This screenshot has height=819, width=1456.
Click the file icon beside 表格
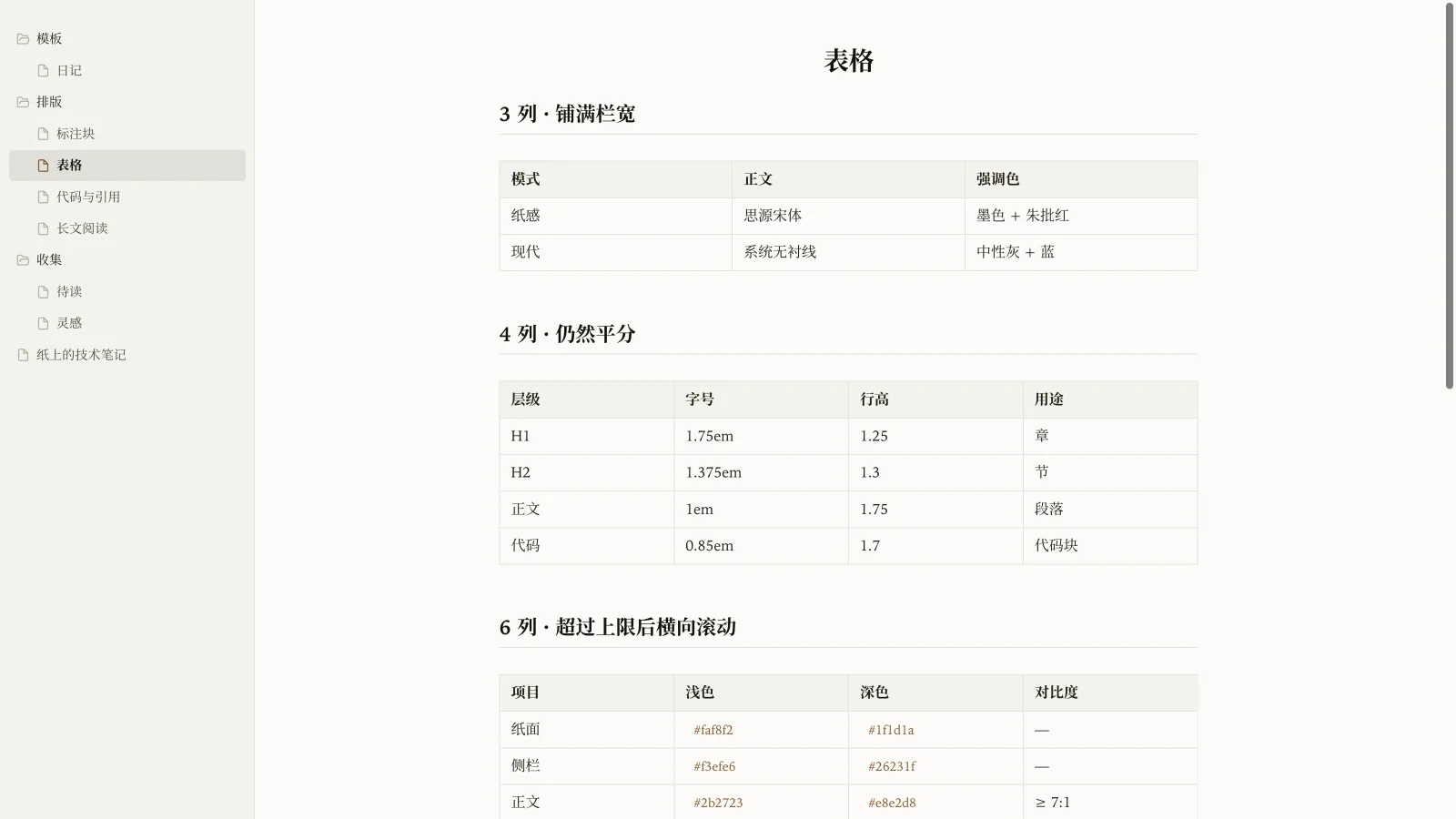[43, 166]
